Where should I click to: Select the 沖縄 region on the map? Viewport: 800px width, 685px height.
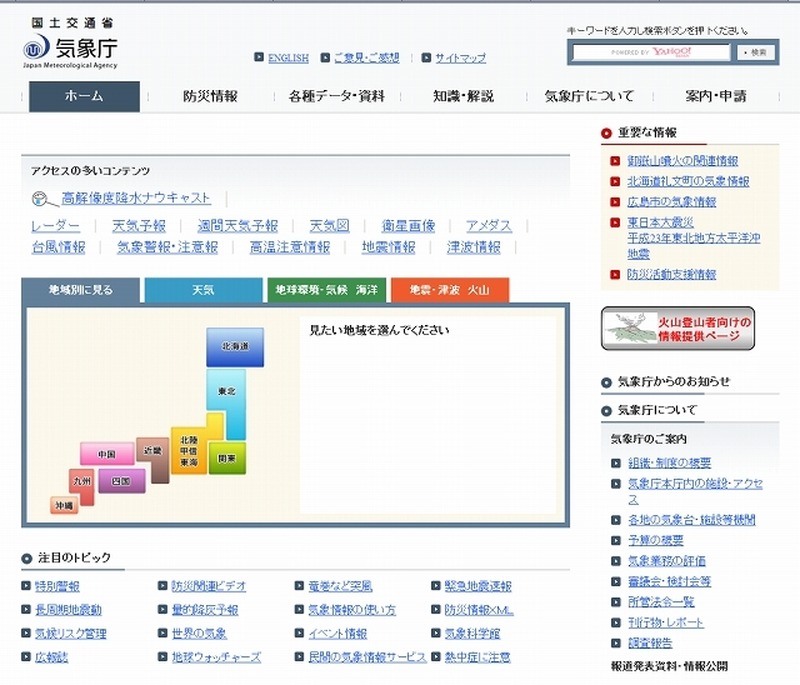pos(64,506)
